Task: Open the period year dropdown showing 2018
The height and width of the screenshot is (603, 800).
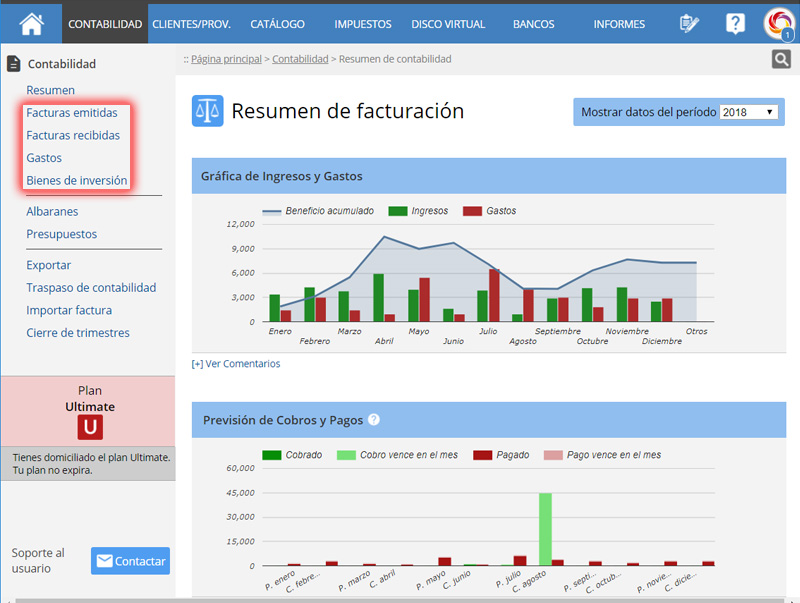Action: (749, 112)
